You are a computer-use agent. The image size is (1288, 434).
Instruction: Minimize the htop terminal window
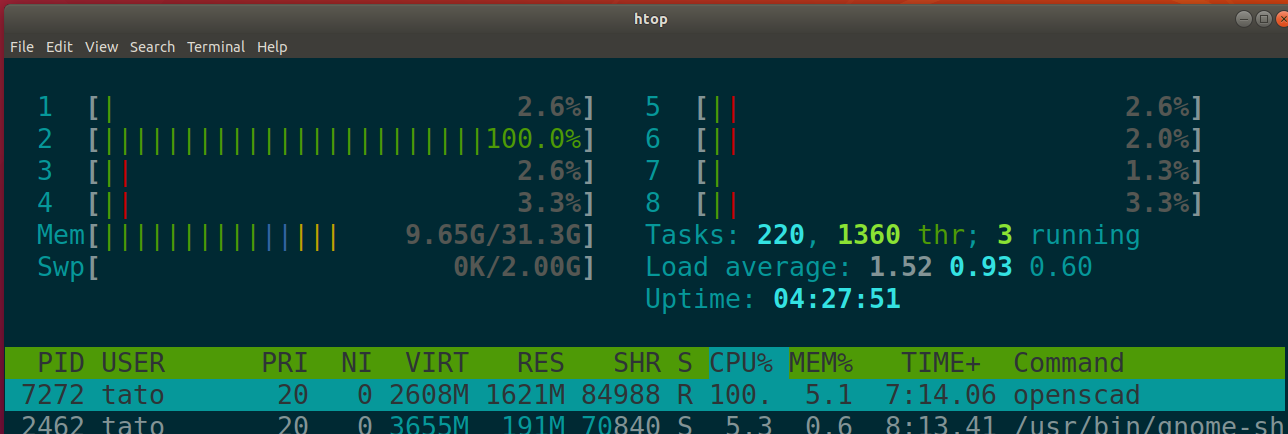point(1243,18)
